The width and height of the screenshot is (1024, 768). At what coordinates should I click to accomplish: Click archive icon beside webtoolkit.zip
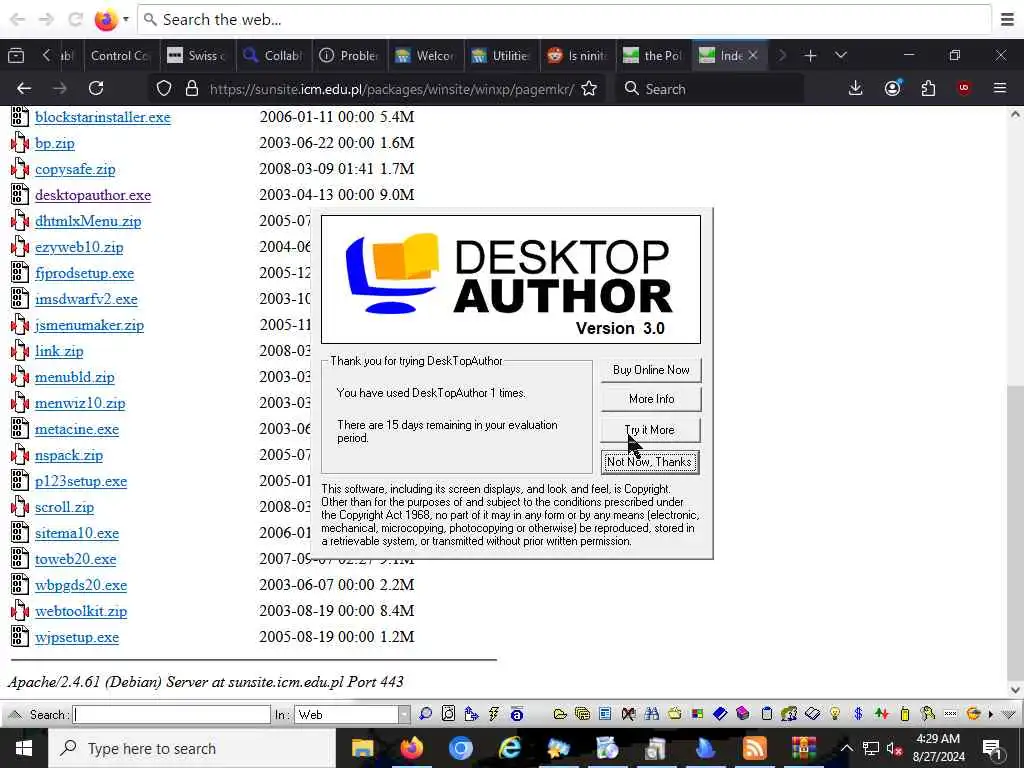pos(20,611)
